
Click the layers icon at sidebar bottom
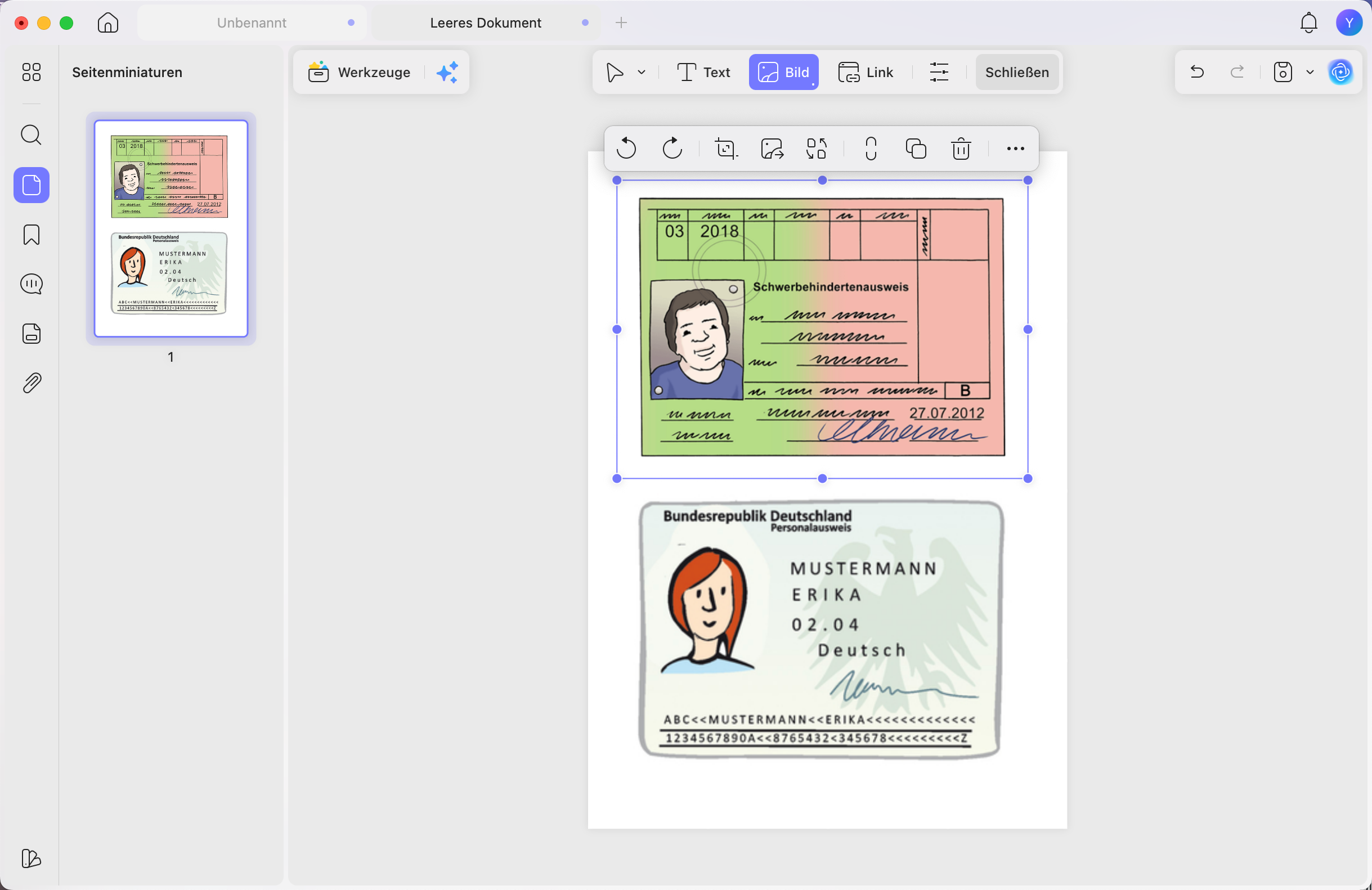31,858
